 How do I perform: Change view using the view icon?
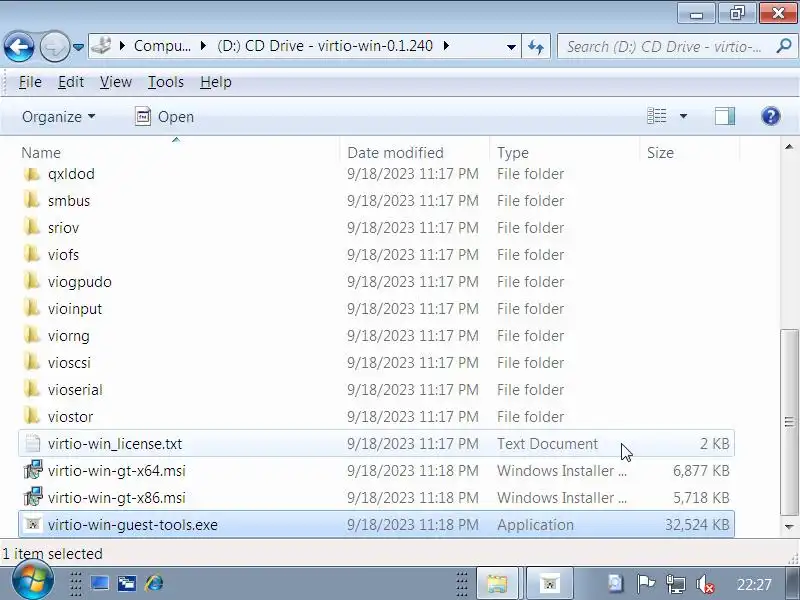tap(657, 116)
